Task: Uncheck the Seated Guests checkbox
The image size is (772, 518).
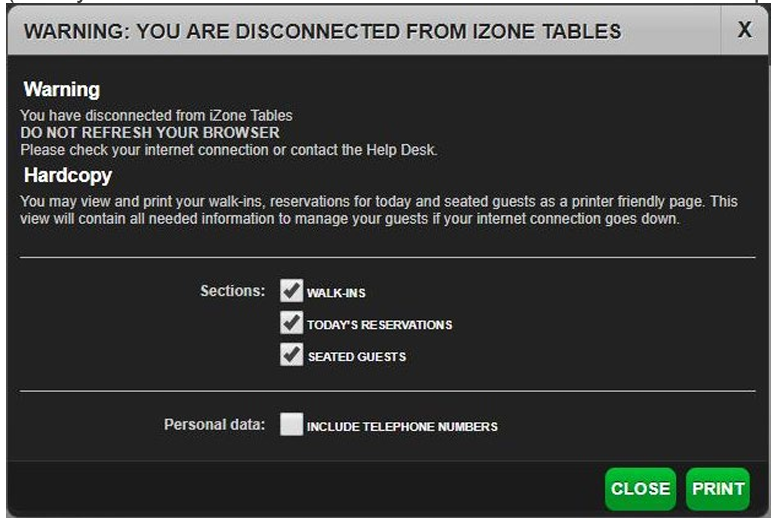Action: coord(291,355)
